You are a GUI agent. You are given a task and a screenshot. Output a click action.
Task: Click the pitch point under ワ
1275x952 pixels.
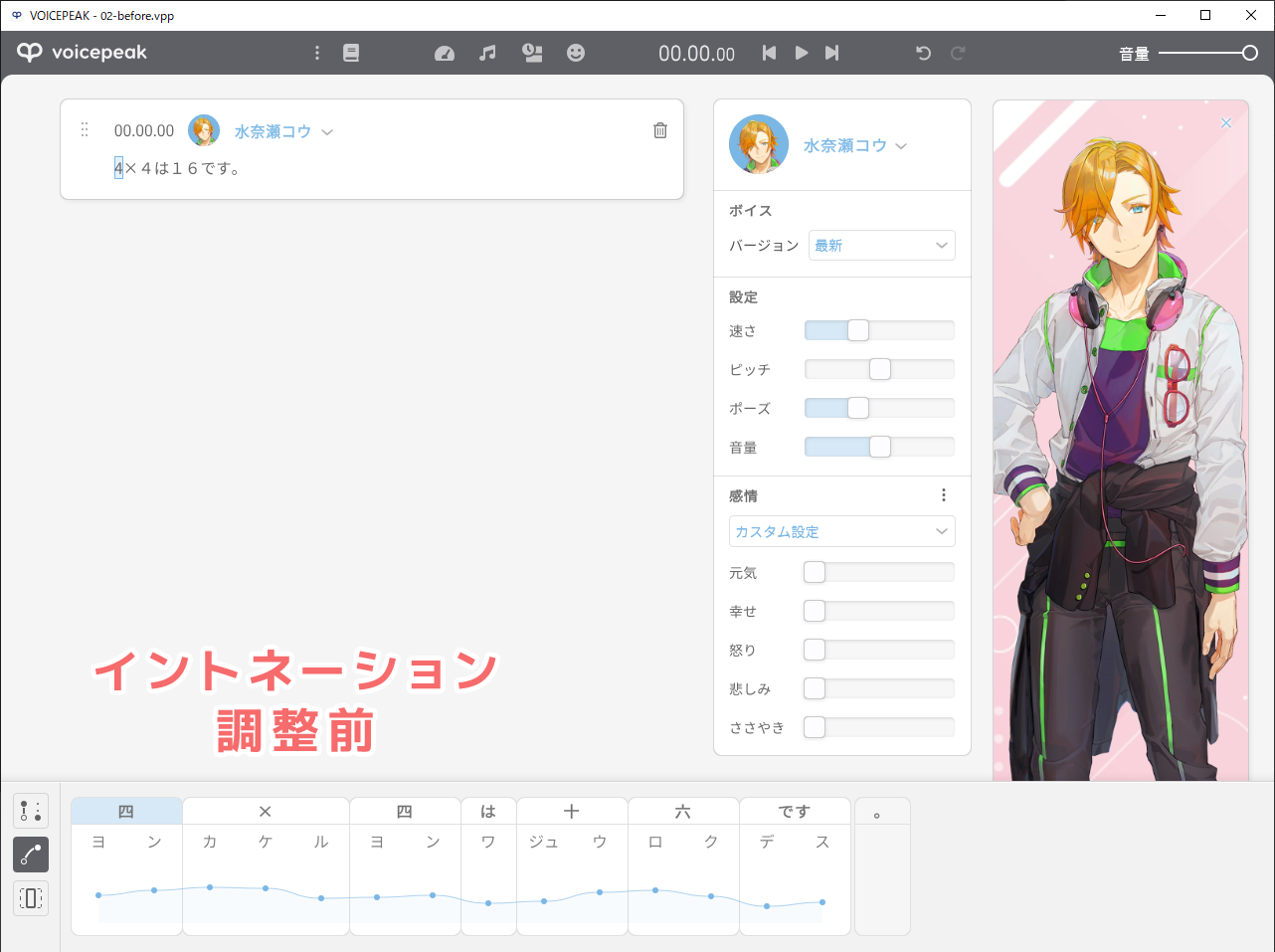pos(488,903)
